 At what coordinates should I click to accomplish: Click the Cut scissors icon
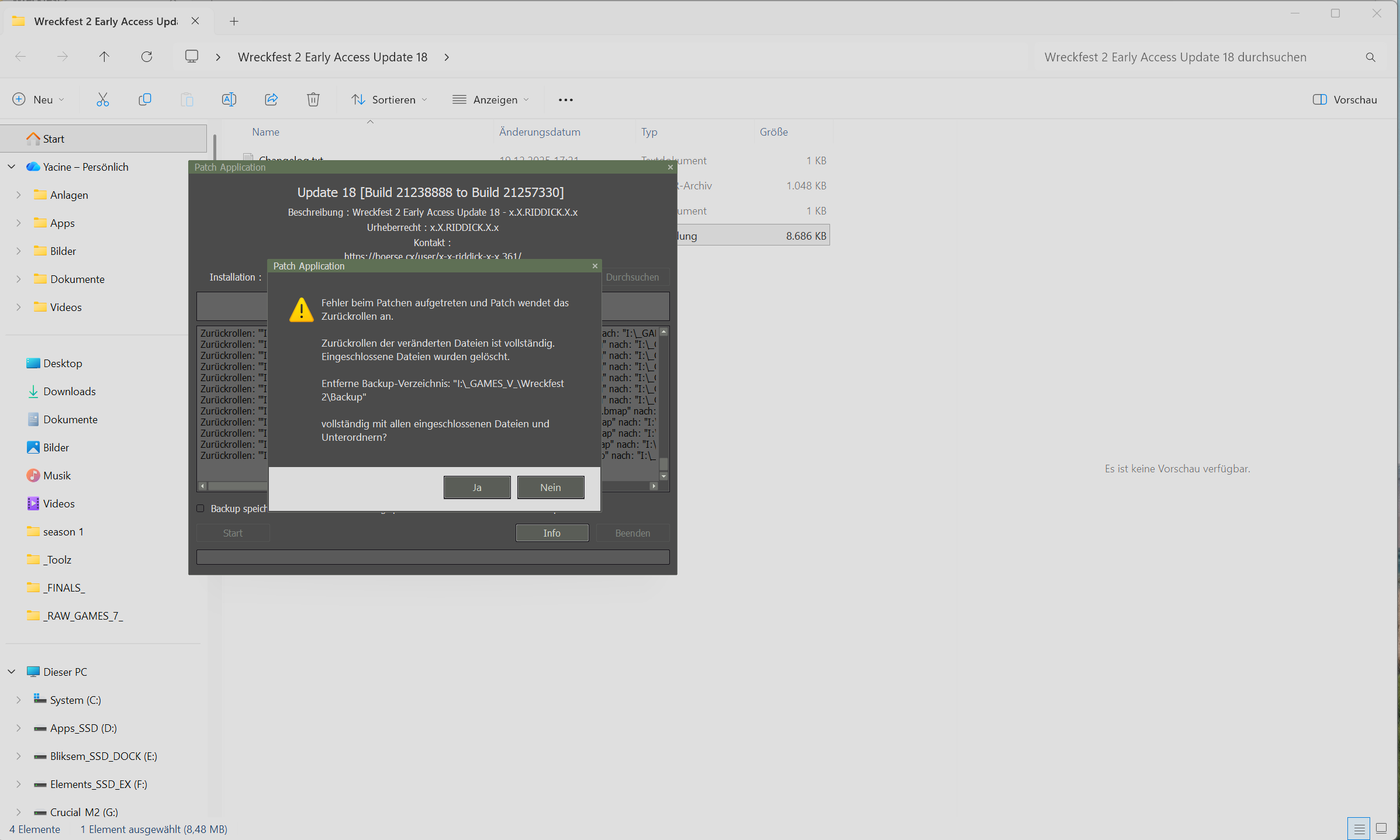(x=103, y=99)
